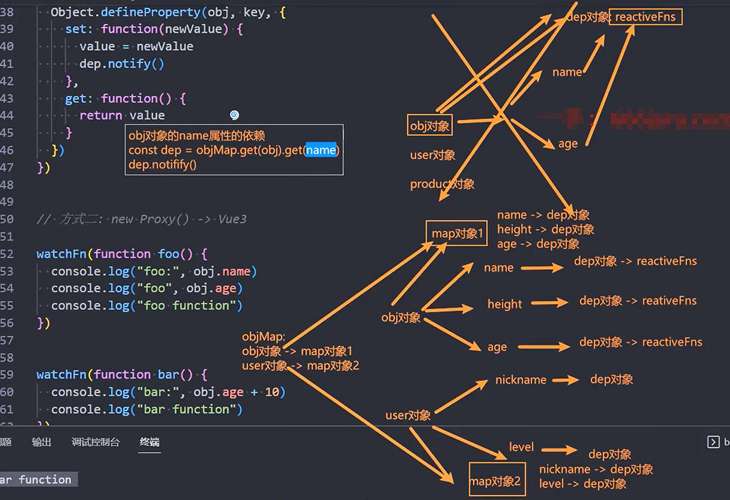Switch to the 输出 panel tab

[42, 442]
